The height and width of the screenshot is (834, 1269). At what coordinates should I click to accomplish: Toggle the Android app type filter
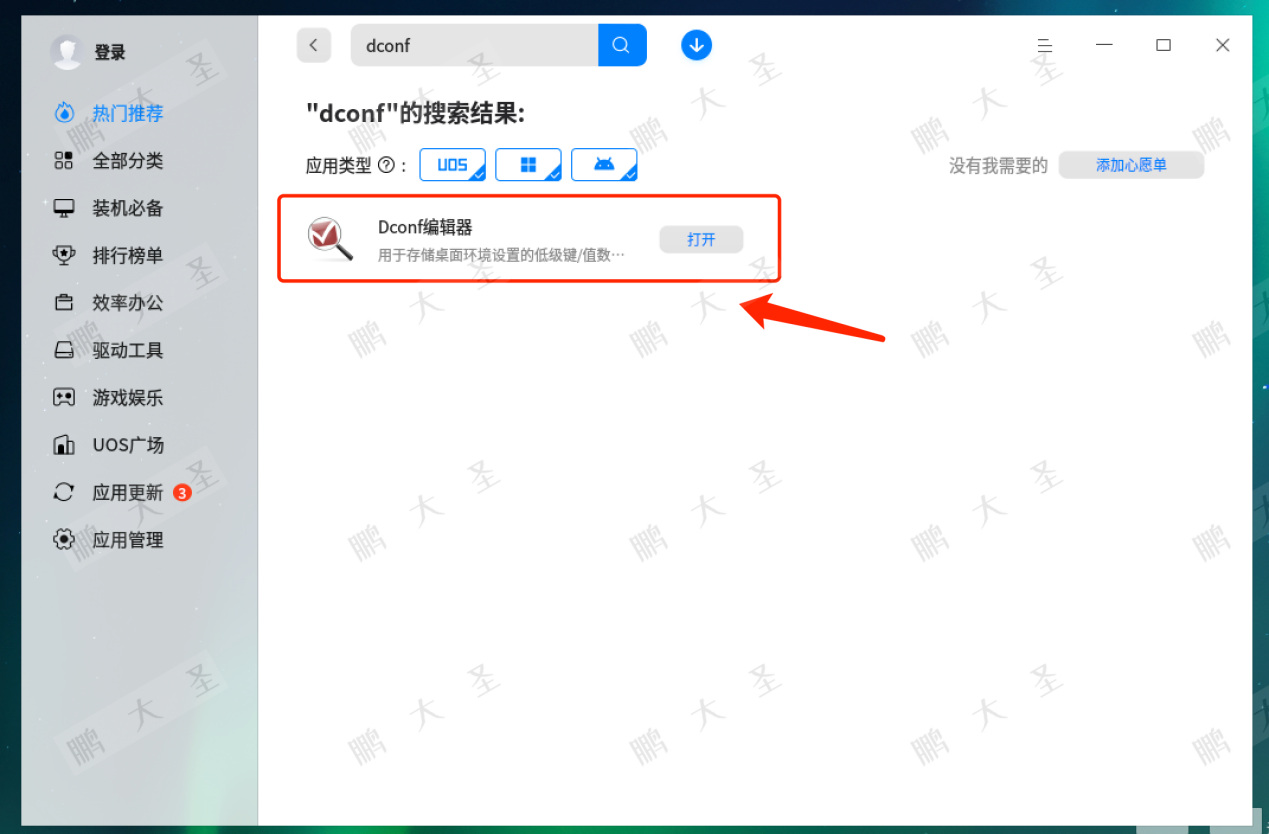[604, 165]
